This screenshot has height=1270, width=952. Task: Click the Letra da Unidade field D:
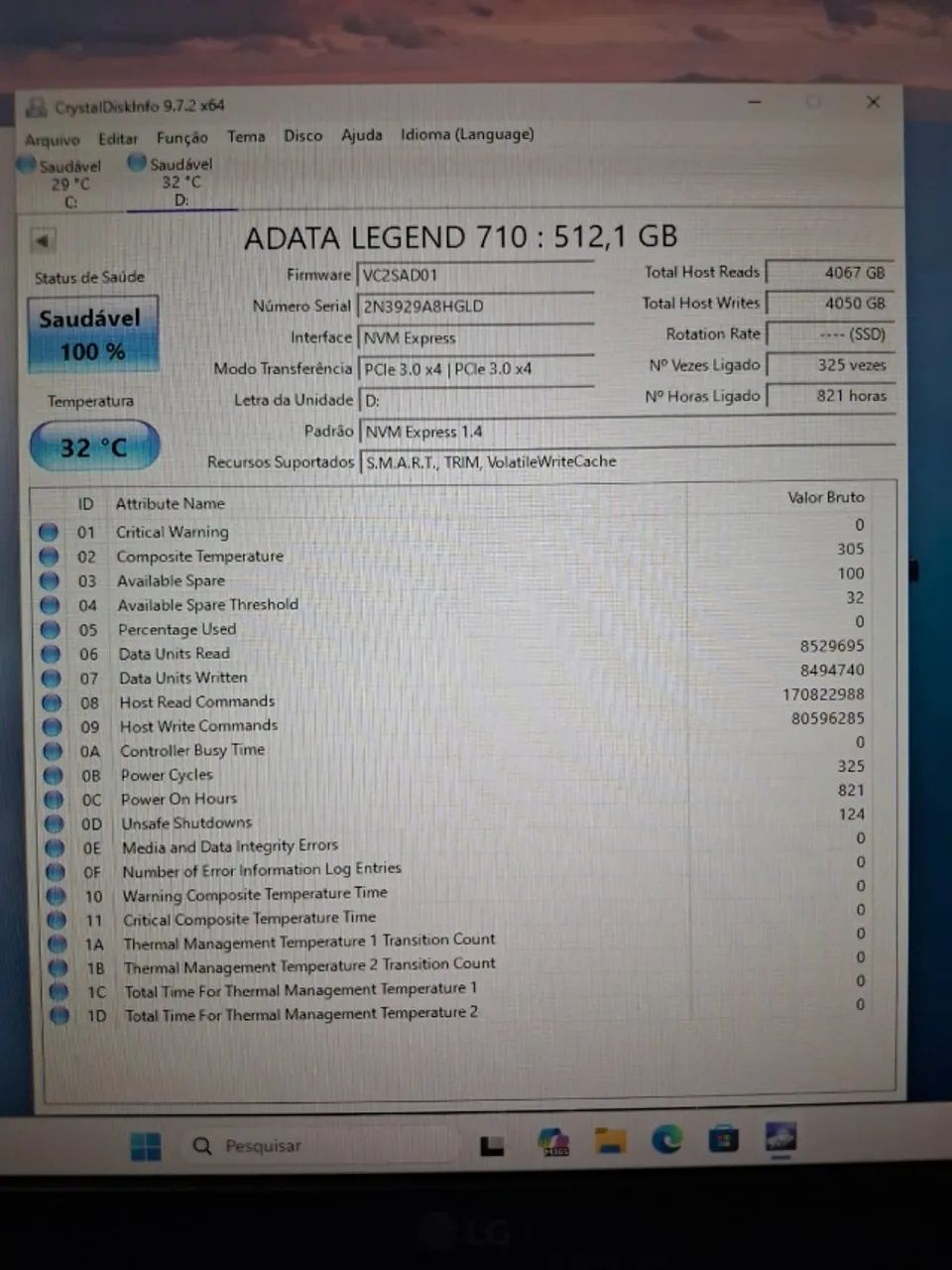(x=478, y=401)
